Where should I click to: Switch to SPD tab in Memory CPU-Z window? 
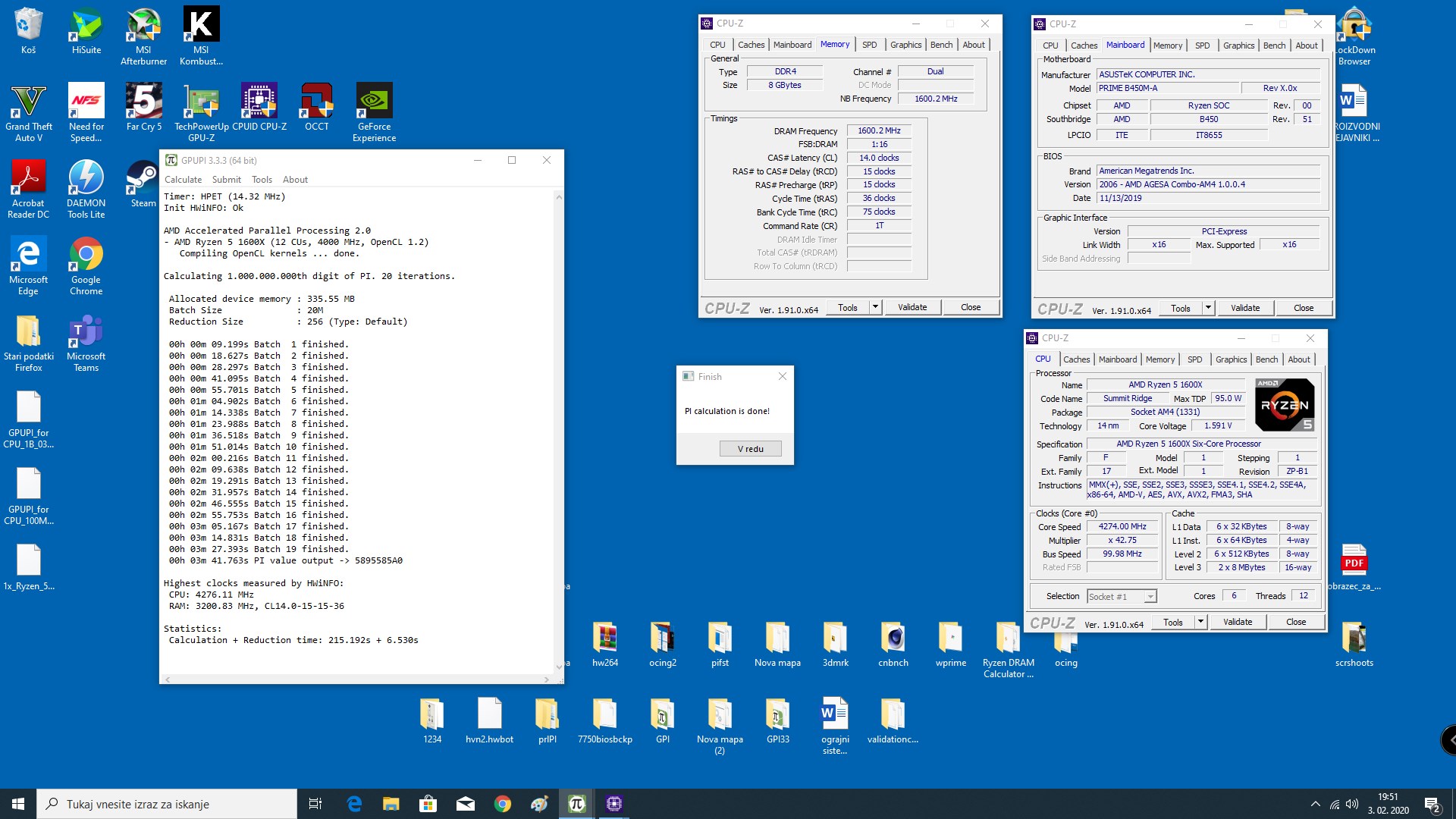click(869, 45)
